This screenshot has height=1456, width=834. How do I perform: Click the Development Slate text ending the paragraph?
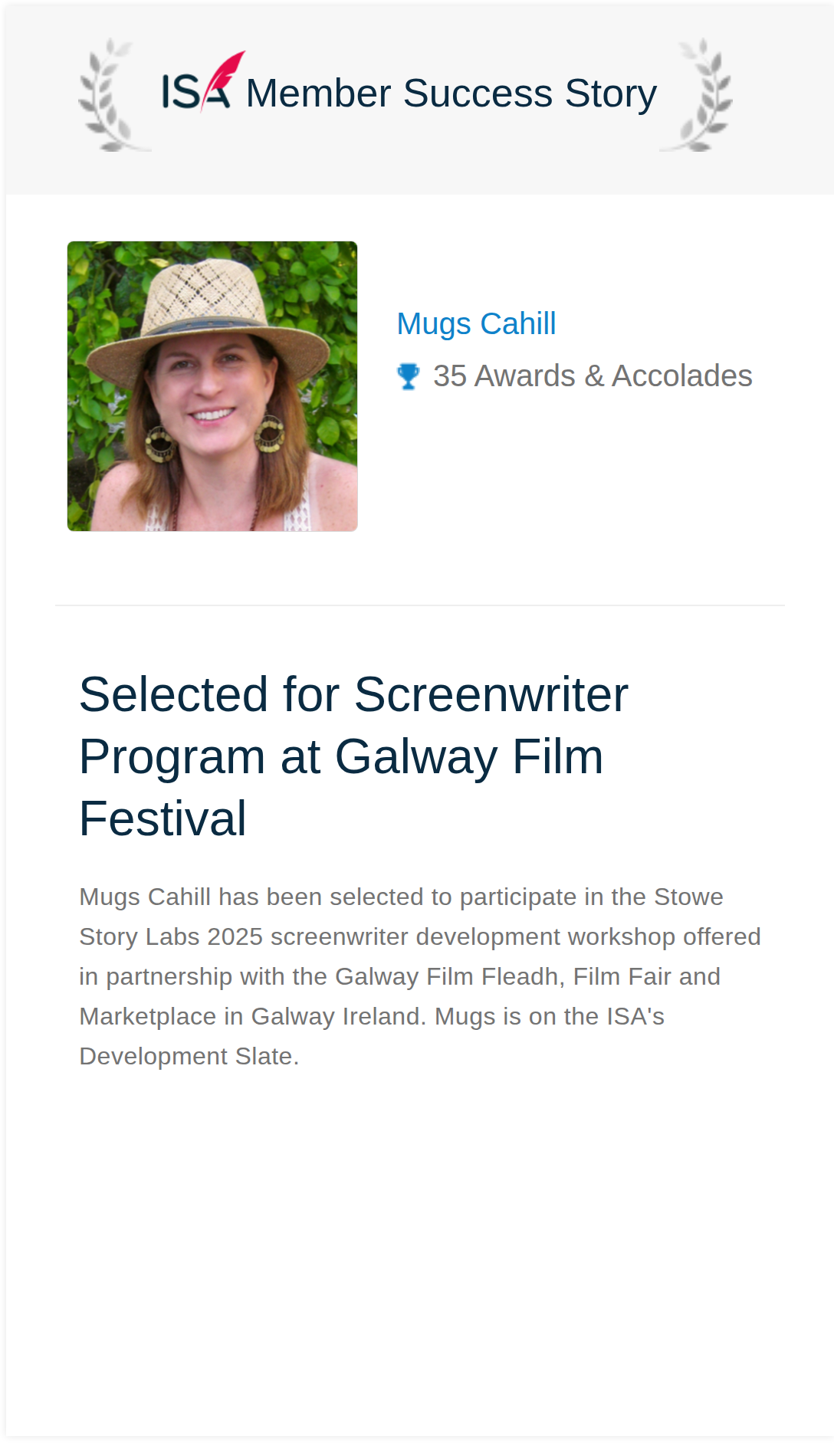[189, 1056]
